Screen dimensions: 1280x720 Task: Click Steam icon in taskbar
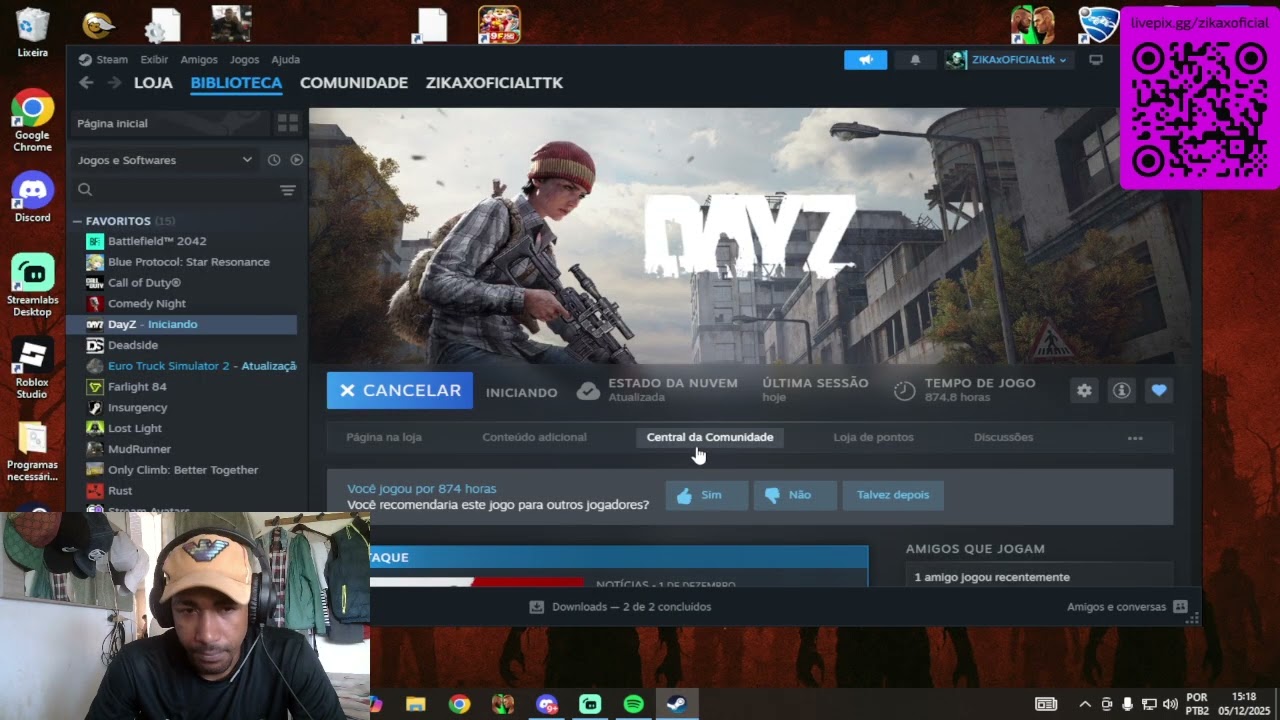point(677,704)
